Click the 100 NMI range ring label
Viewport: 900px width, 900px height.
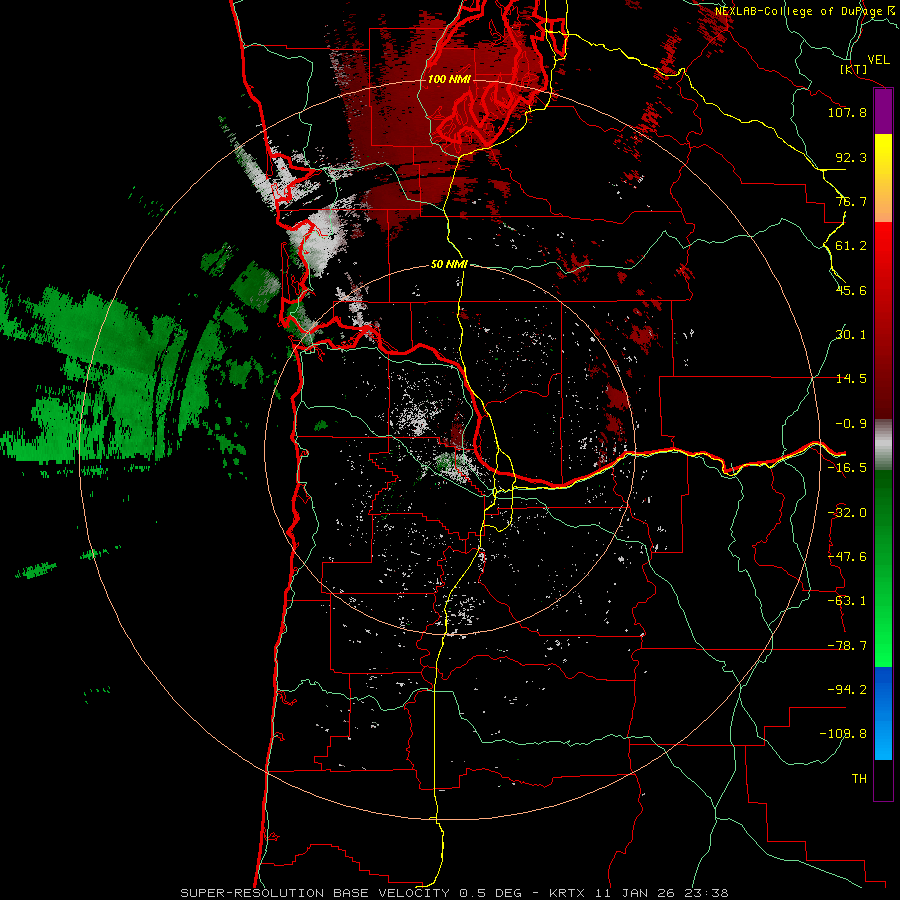[x=449, y=79]
